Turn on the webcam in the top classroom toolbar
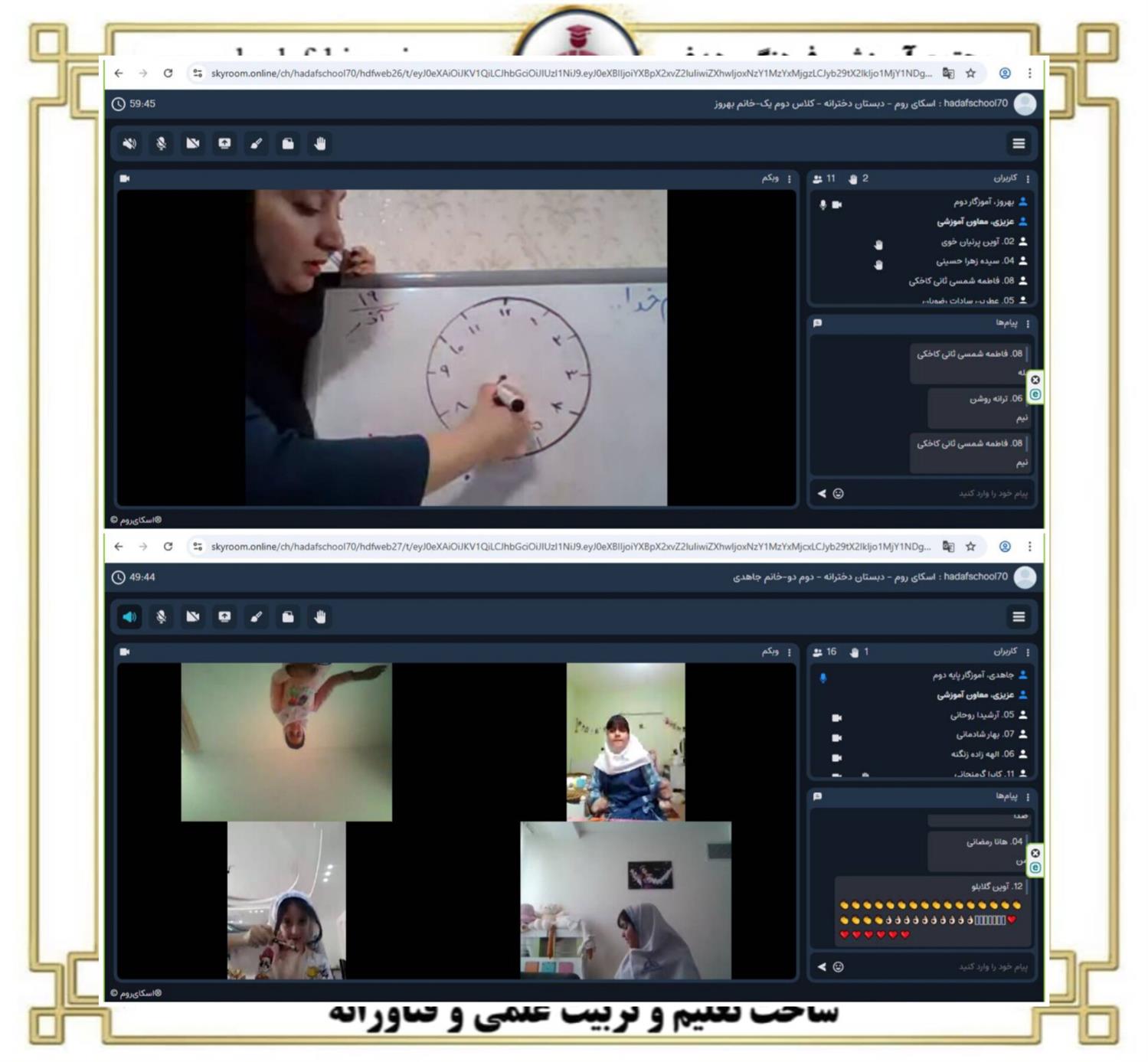This screenshot has height=1062, width=1148. click(x=193, y=144)
